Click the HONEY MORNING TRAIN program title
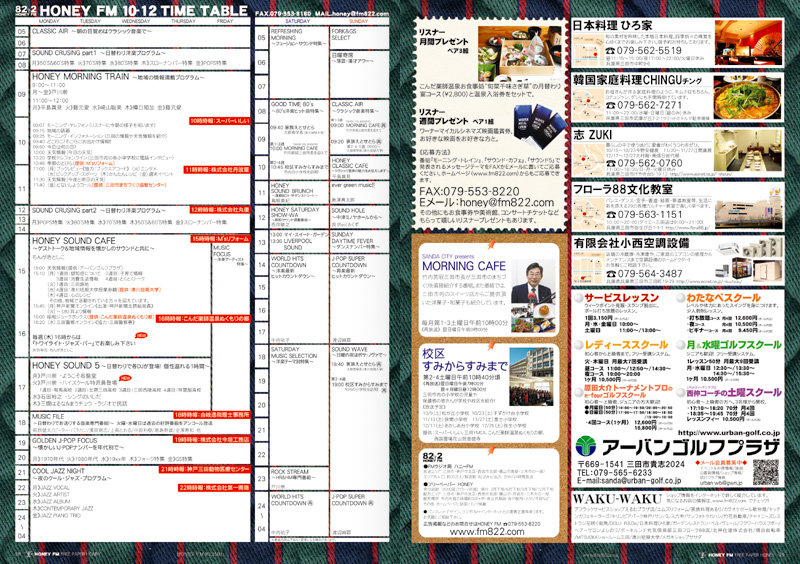This screenshot has width=800, height=564. (x=81, y=77)
